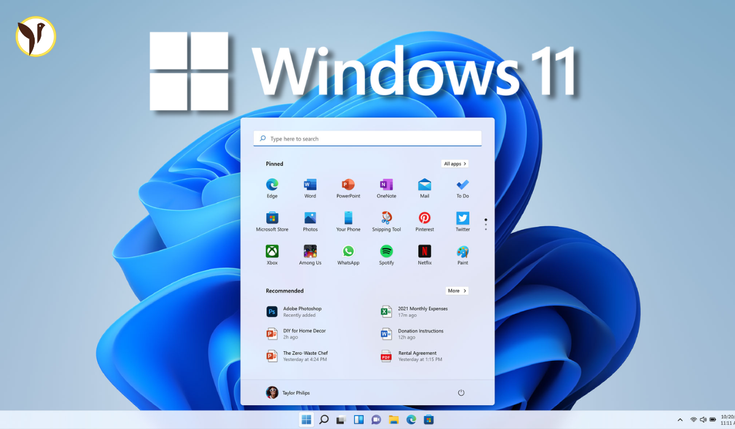735x429 pixels.
Task: Open the Mail app
Action: tap(424, 188)
